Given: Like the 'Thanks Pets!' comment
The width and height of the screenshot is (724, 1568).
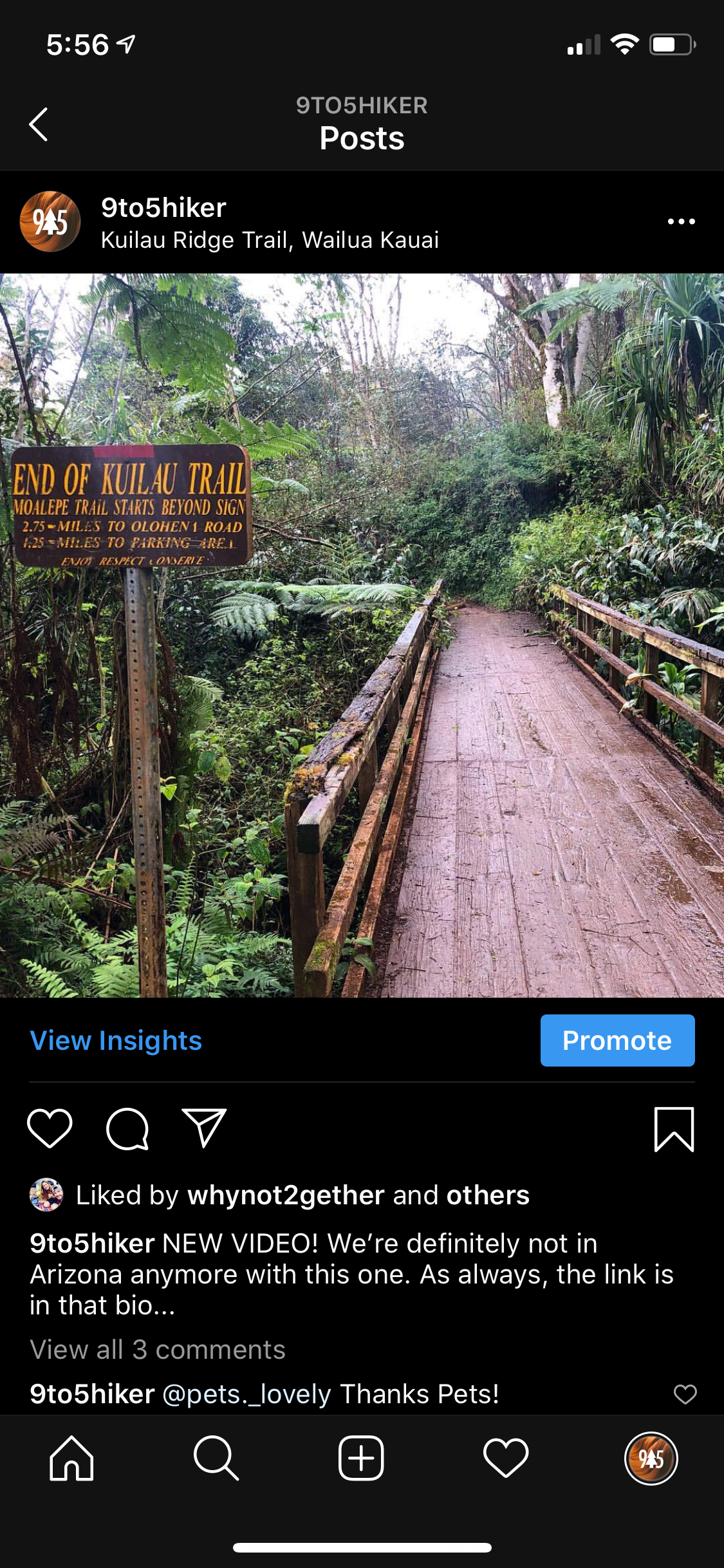Looking at the screenshot, I should coord(685,1394).
